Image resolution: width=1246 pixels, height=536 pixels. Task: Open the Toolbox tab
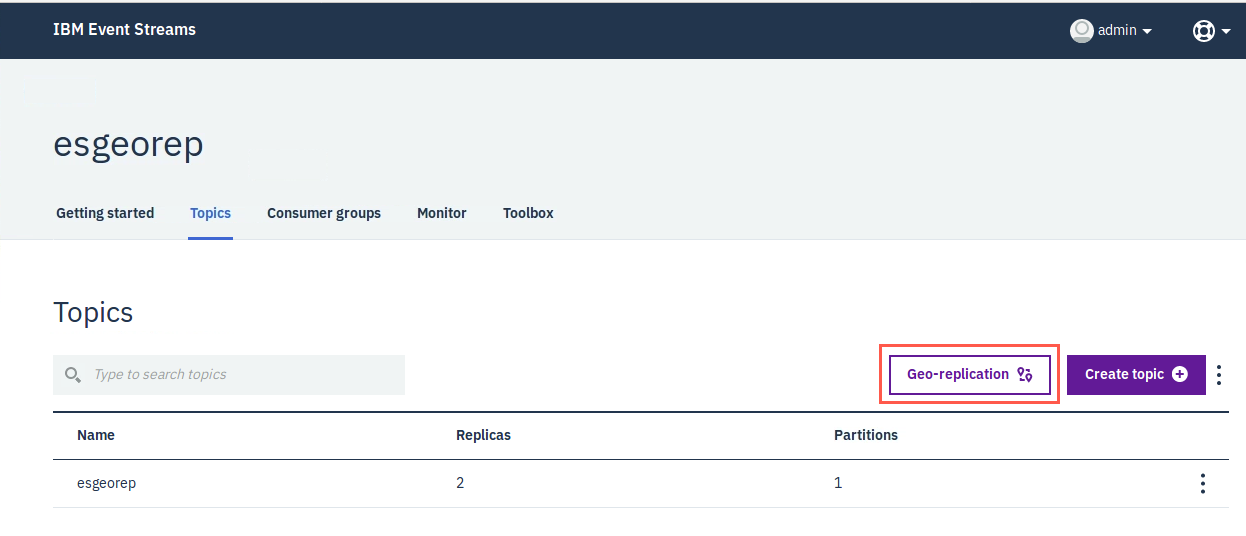(x=528, y=213)
